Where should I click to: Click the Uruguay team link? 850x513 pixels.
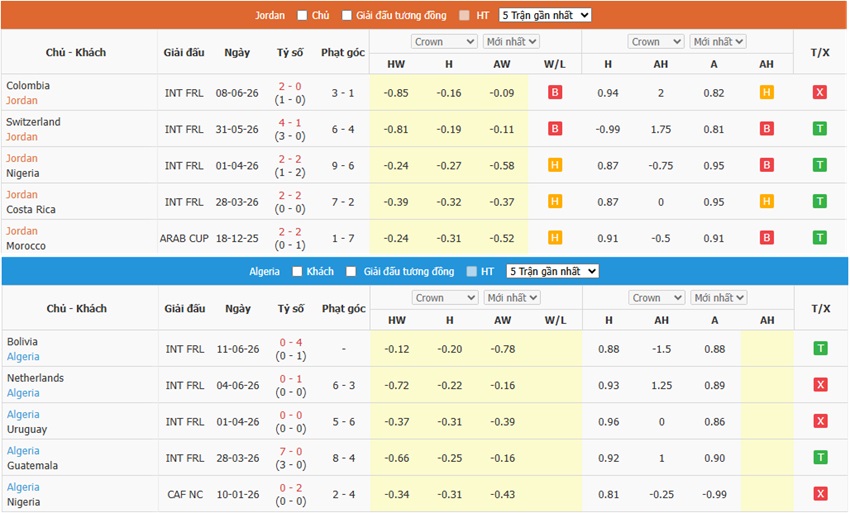click(27, 429)
